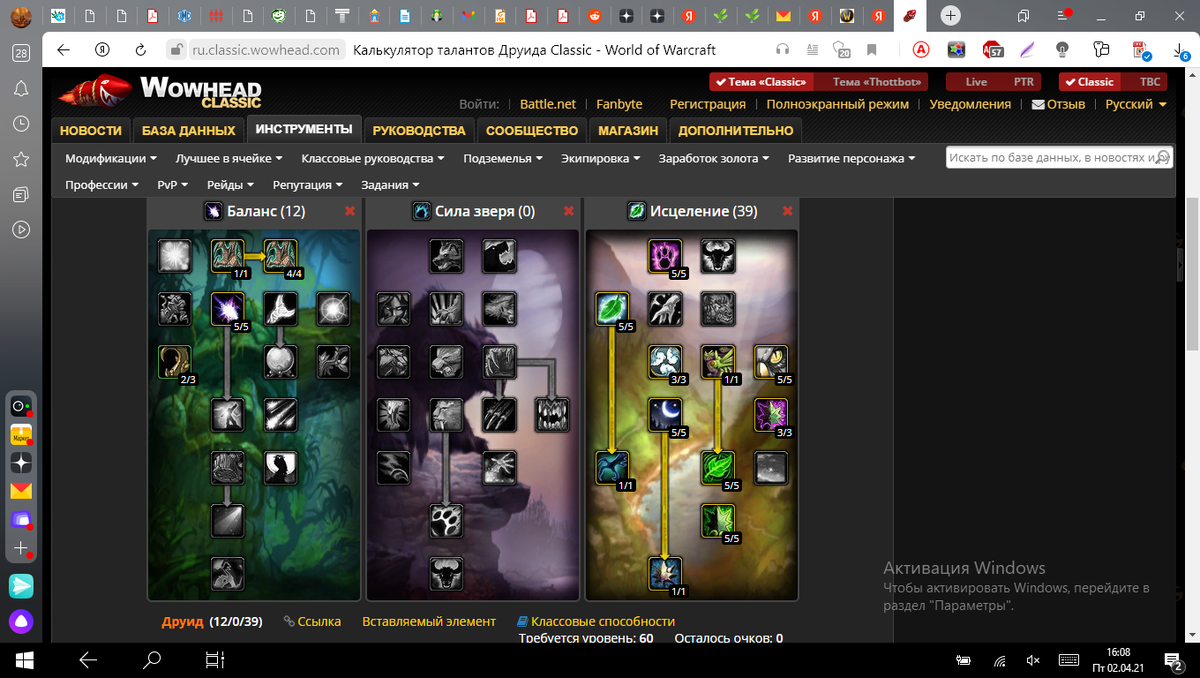Bookmark this page with the bookmark icon

point(872,50)
